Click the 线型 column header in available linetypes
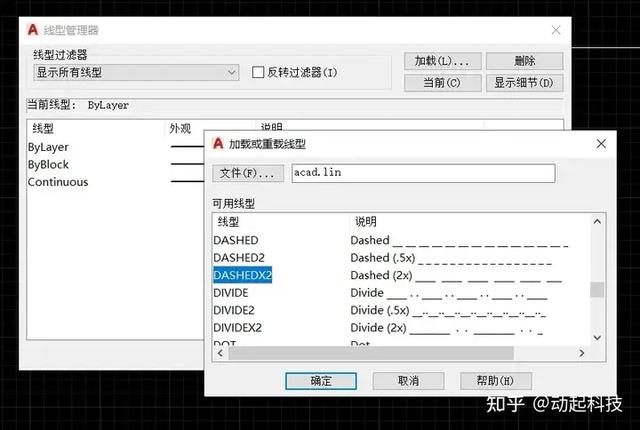Image resolution: width=640 pixels, height=430 pixels. click(x=228, y=222)
